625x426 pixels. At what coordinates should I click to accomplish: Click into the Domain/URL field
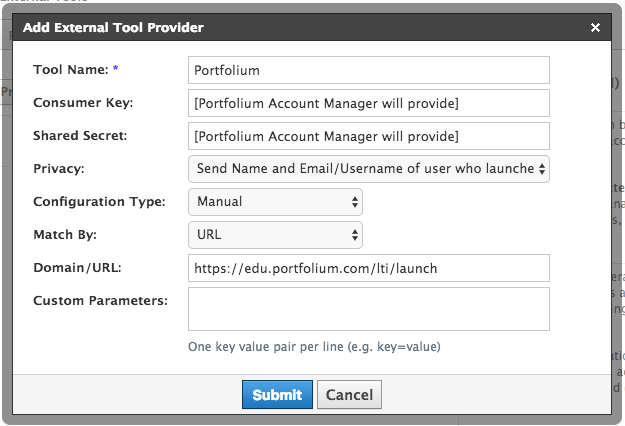point(368,268)
